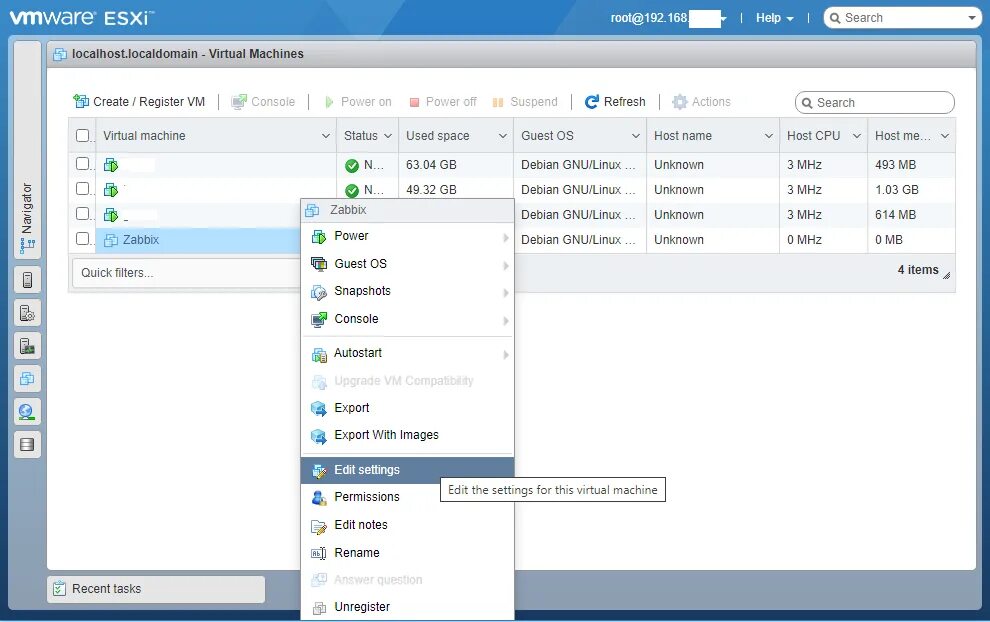The image size is (990, 622).
Task: Click the Virtual Machines title icon
Action: click(x=60, y=54)
